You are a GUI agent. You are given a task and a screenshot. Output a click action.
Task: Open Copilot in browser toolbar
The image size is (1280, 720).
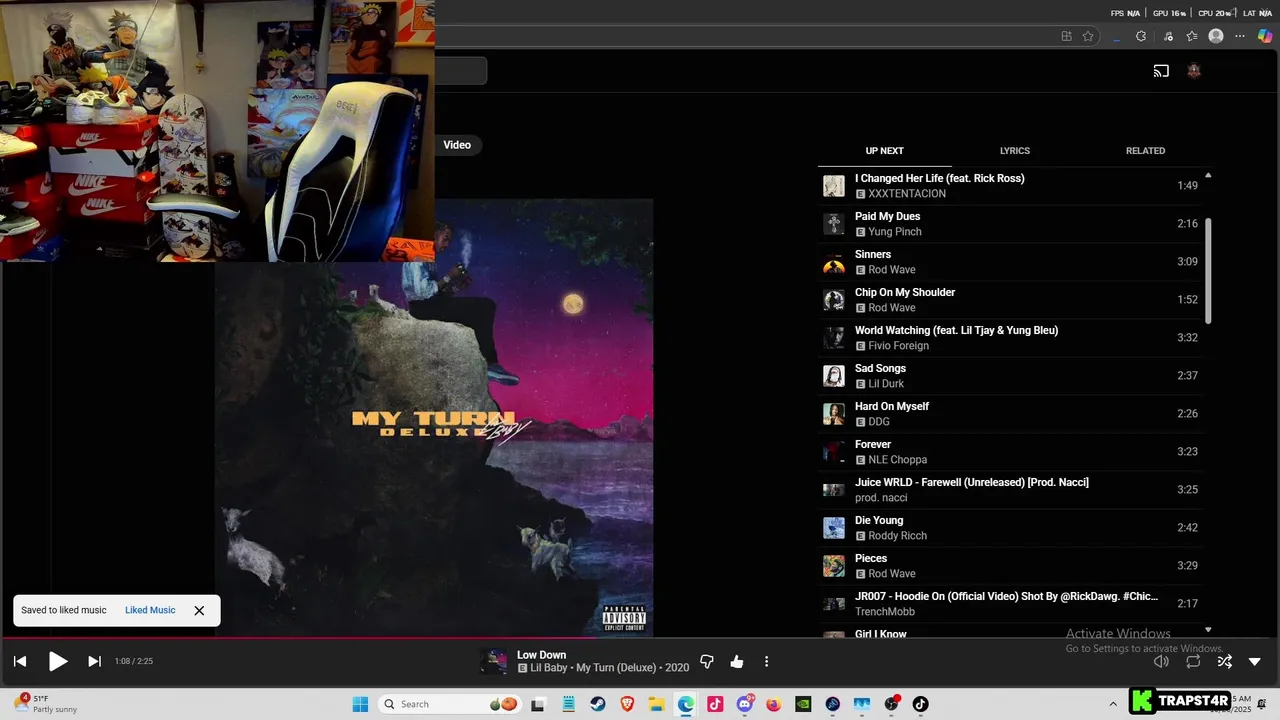(x=1265, y=36)
